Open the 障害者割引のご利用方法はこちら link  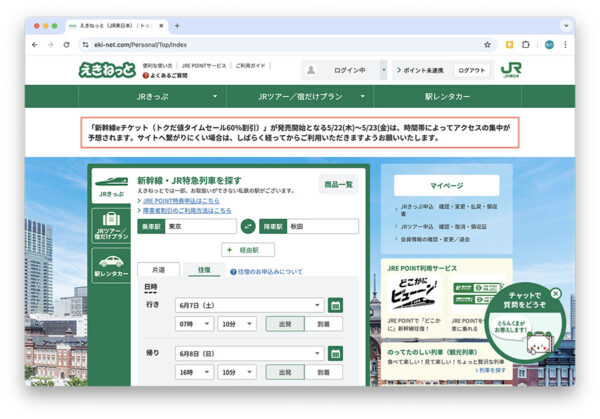click(x=187, y=210)
